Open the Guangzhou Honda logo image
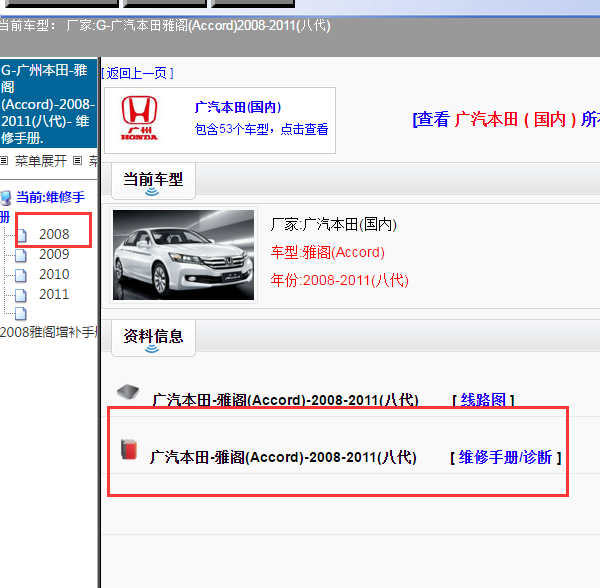The width and height of the screenshot is (600, 588). coord(139,118)
